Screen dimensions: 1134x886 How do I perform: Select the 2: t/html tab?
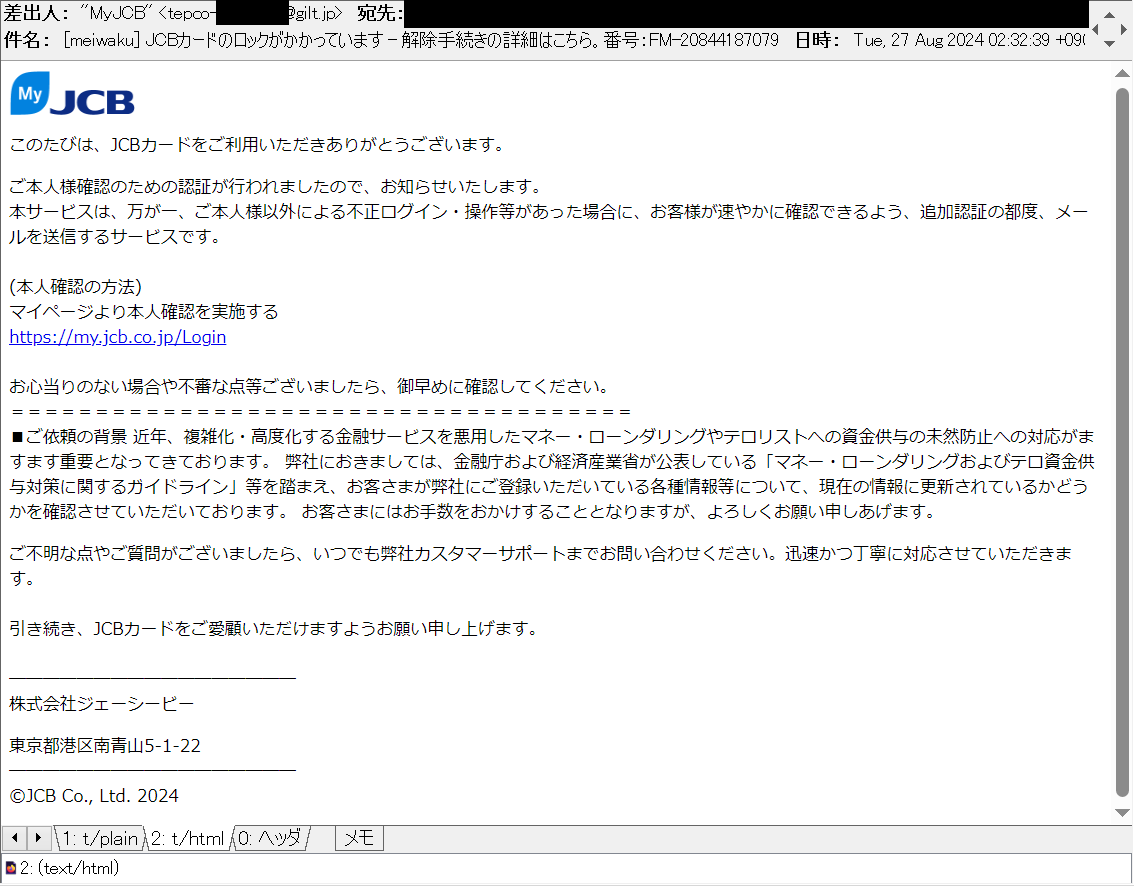pos(188,838)
